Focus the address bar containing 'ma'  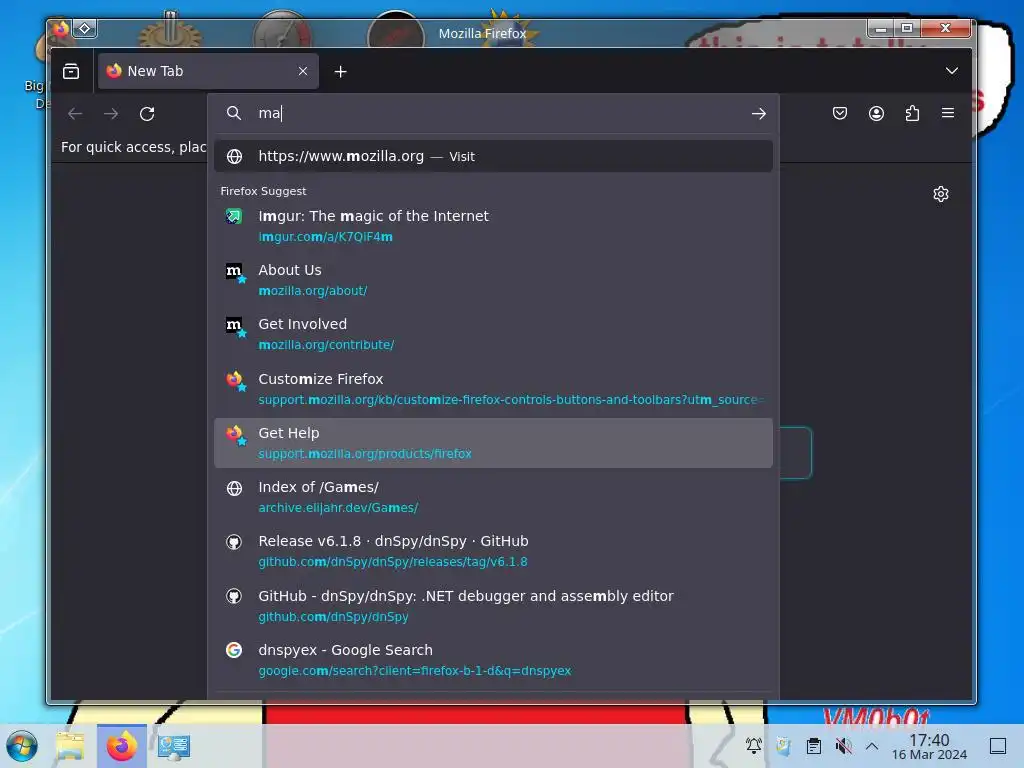(x=496, y=113)
